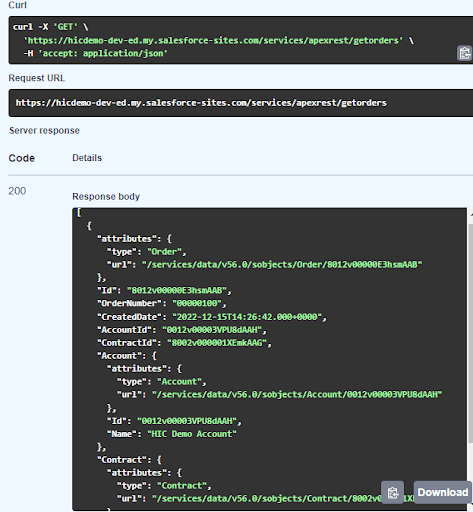
Task: Click the Account sobjects url value
Action: pyautogui.click(x=297, y=395)
